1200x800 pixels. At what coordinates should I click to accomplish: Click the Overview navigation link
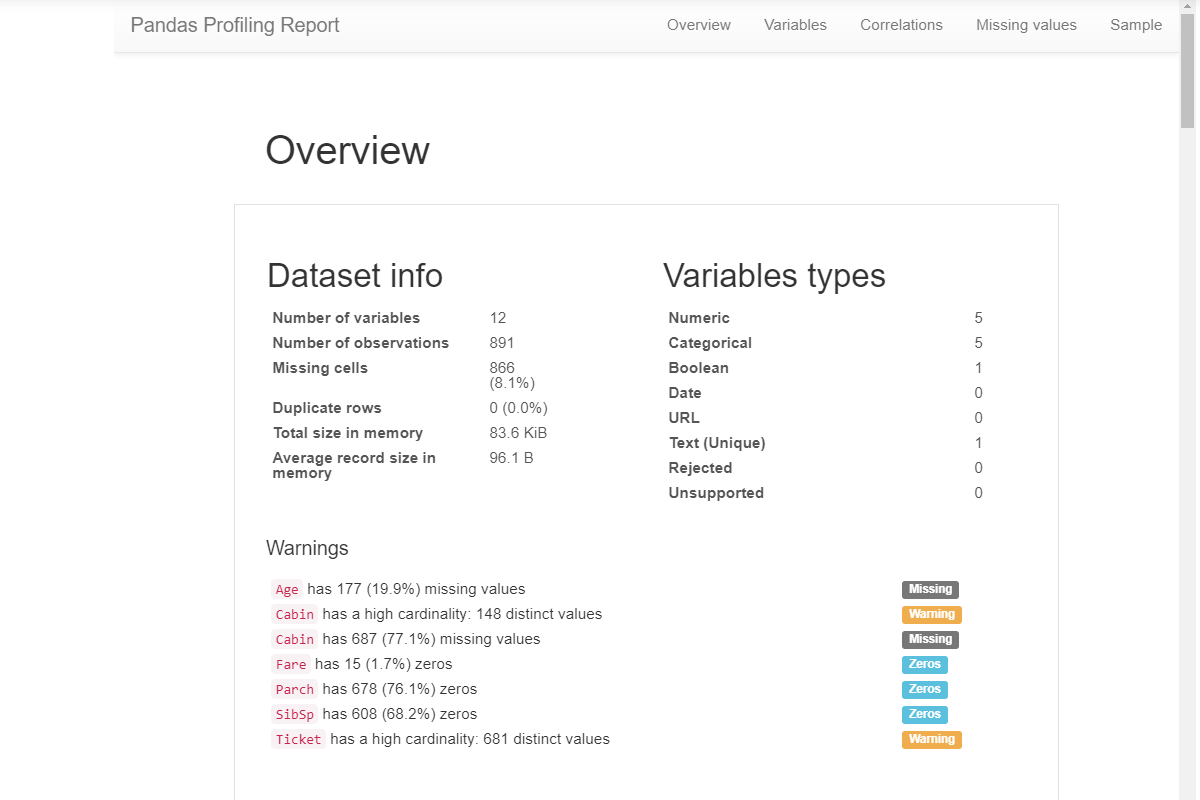[698, 25]
